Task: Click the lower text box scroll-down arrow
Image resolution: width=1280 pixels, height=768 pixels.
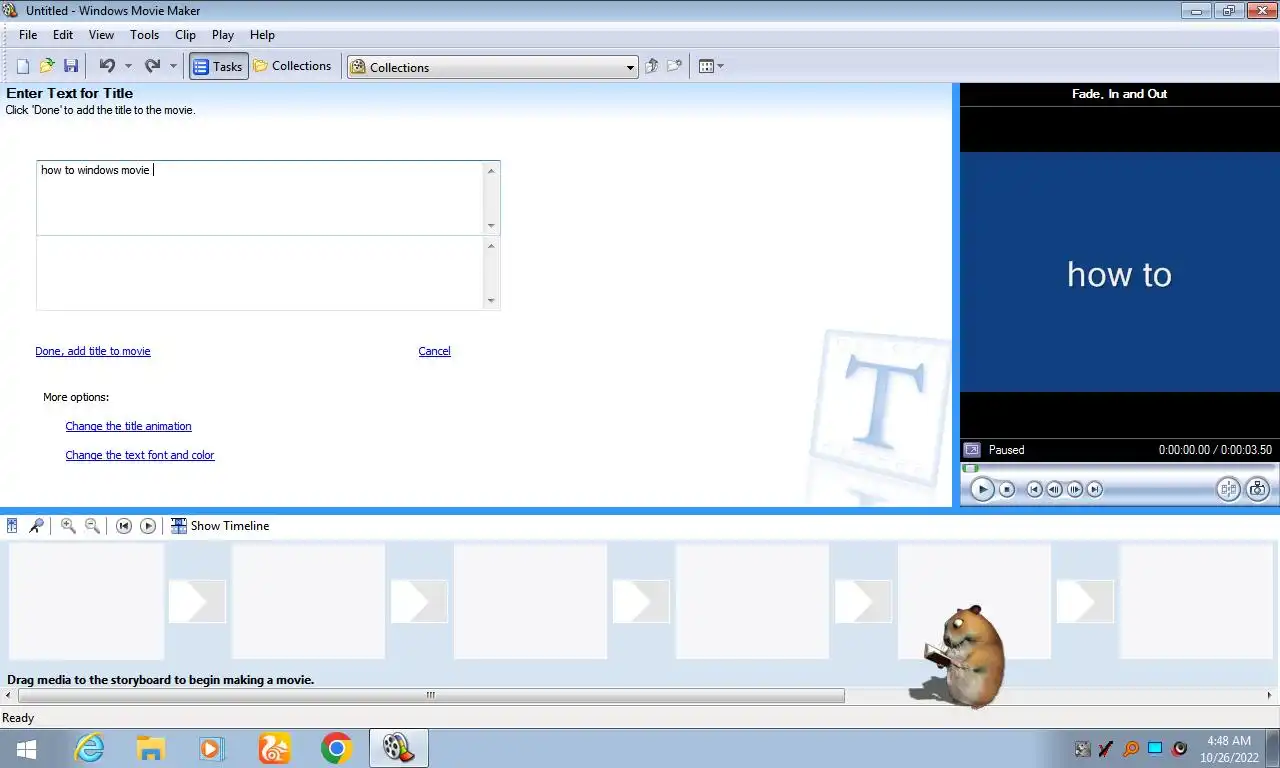Action: [x=491, y=301]
